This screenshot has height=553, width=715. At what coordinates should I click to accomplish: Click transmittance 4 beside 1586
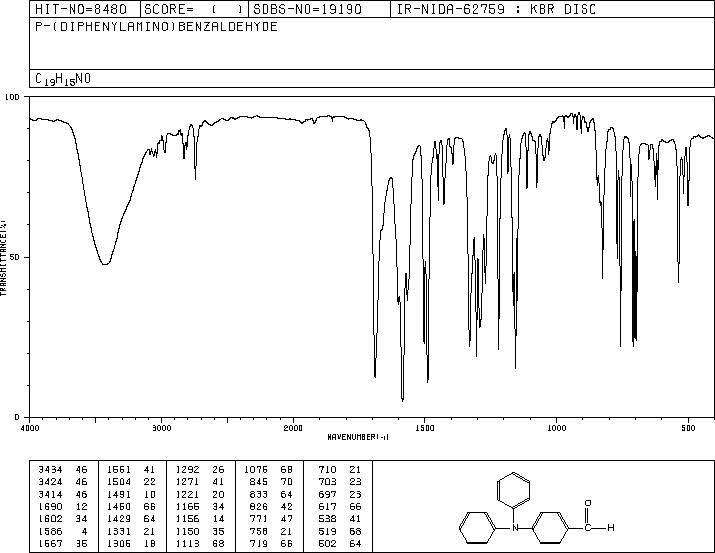(84, 532)
